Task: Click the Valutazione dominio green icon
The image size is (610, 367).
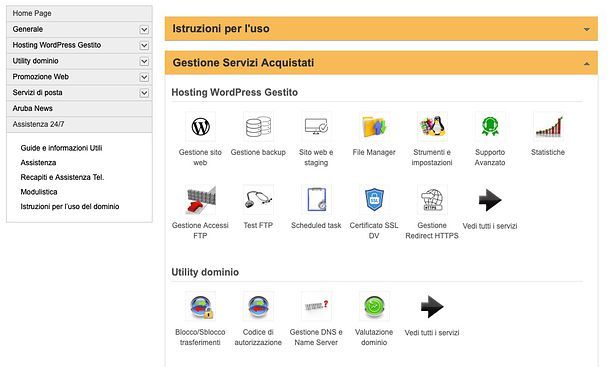Action: point(374,306)
